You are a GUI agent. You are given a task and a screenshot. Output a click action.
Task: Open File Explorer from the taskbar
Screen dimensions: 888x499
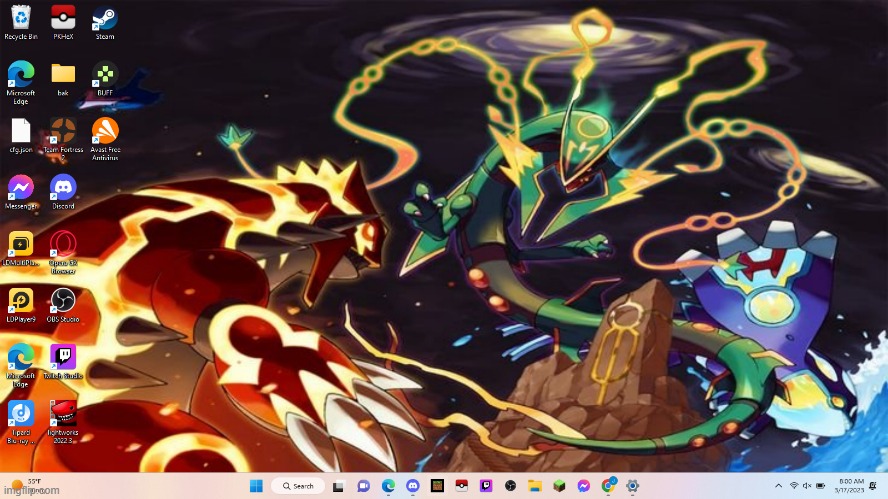coord(535,486)
